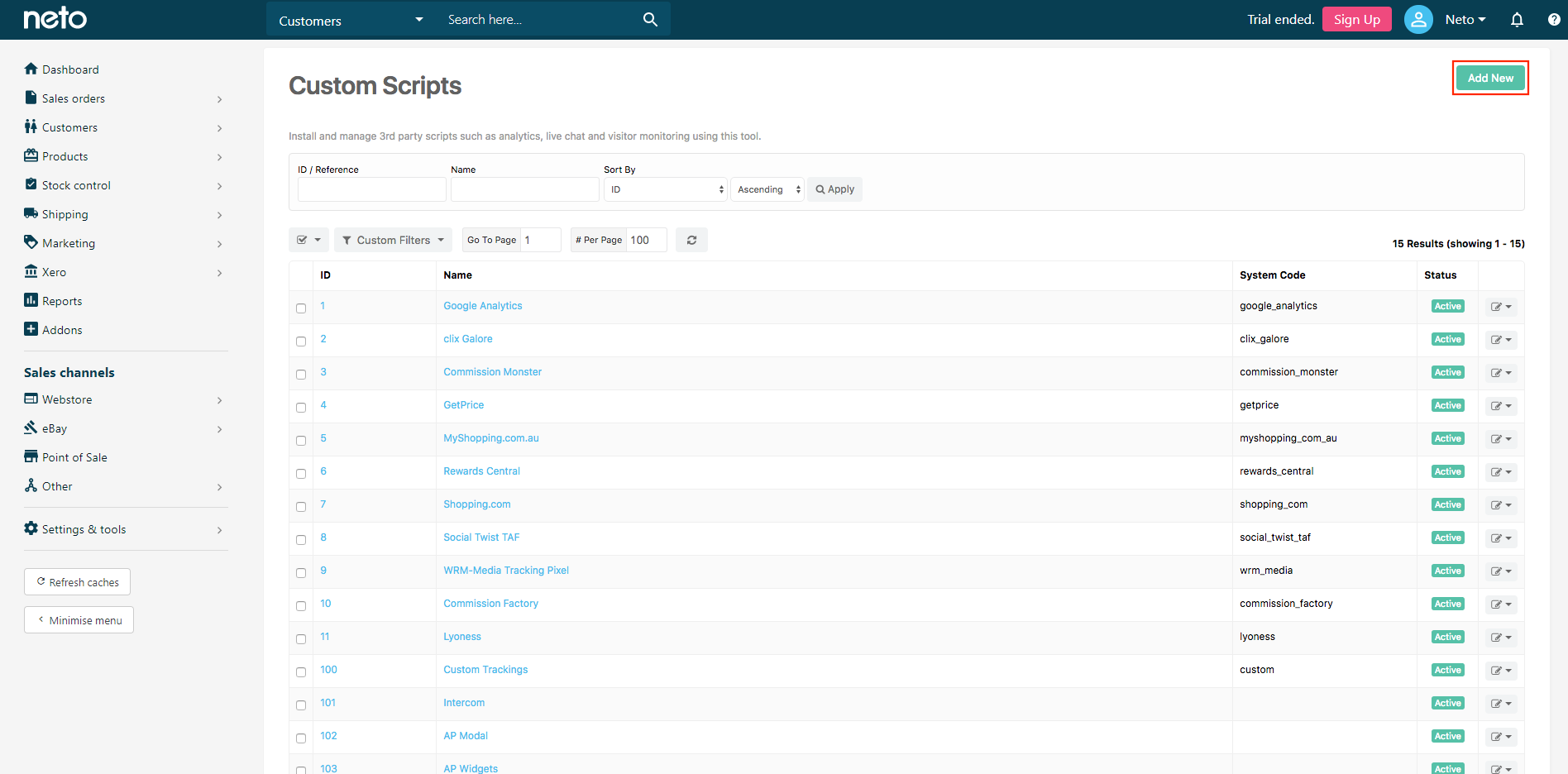
Task: Click the Marketing tag icon
Action: (x=31, y=242)
